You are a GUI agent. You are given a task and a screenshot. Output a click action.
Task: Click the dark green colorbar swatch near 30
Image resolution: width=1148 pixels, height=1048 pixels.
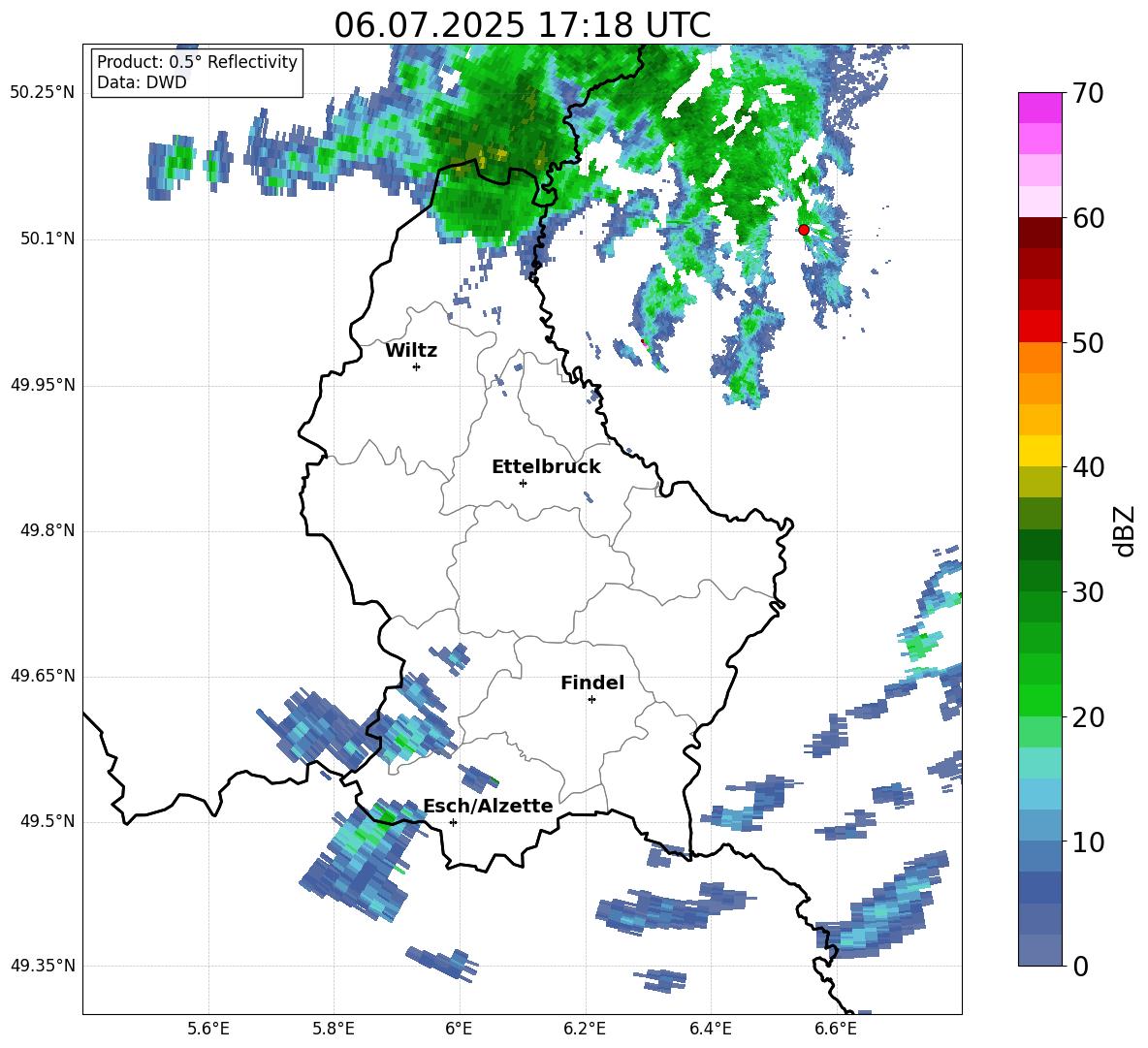[1039, 576]
